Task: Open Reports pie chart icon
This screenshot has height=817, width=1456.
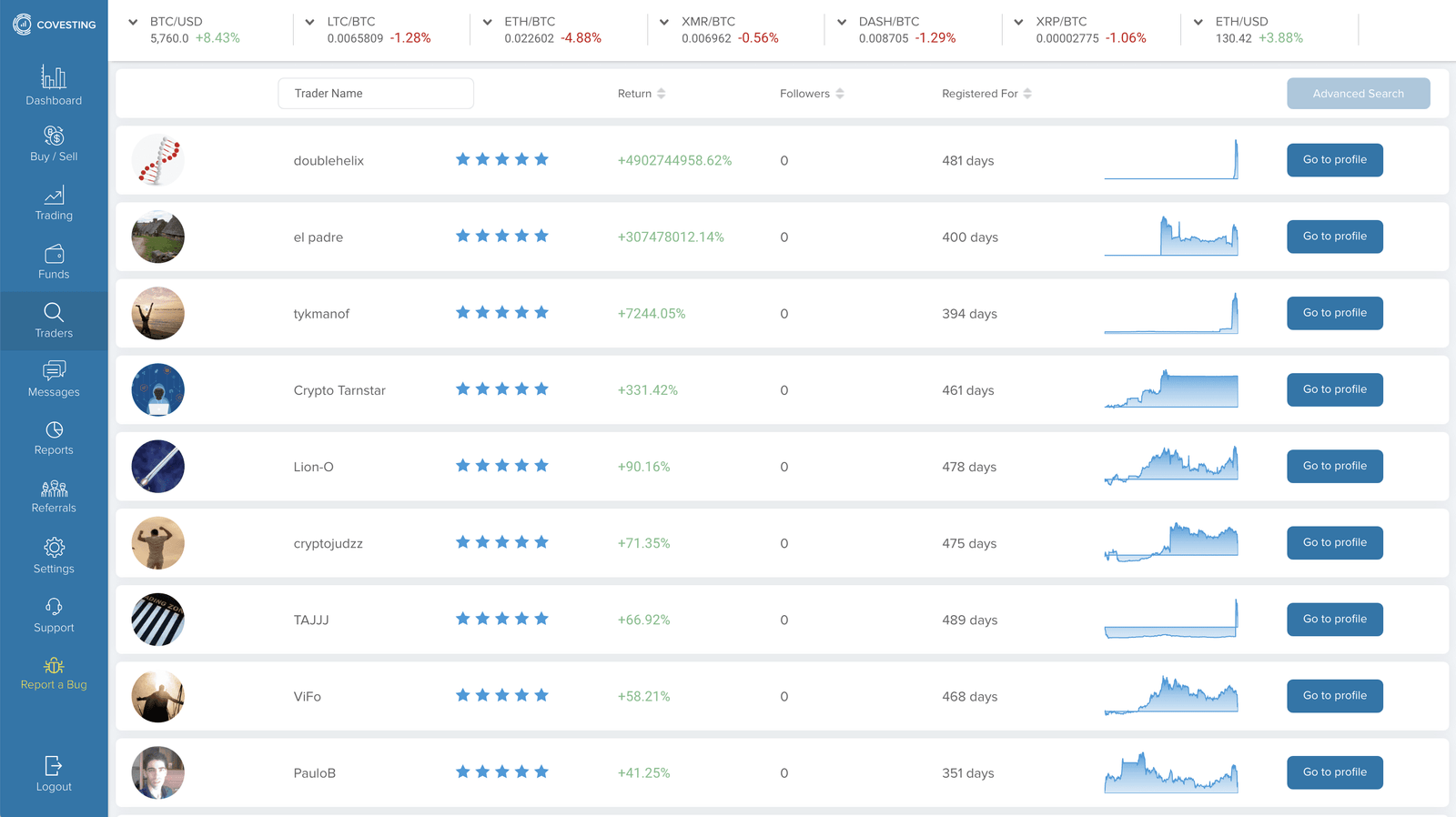Action: pyautogui.click(x=54, y=430)
